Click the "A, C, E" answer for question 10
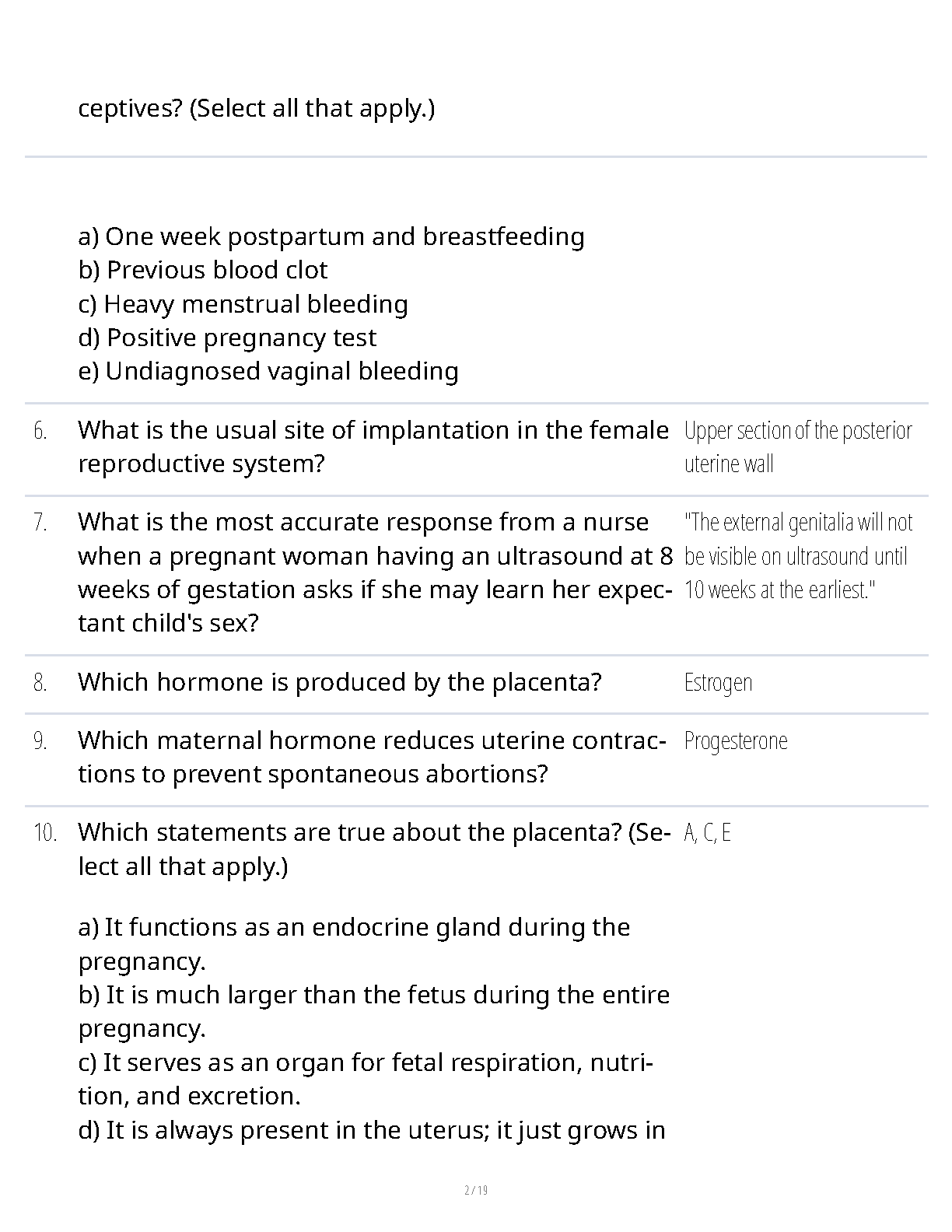 pos(707,832)
